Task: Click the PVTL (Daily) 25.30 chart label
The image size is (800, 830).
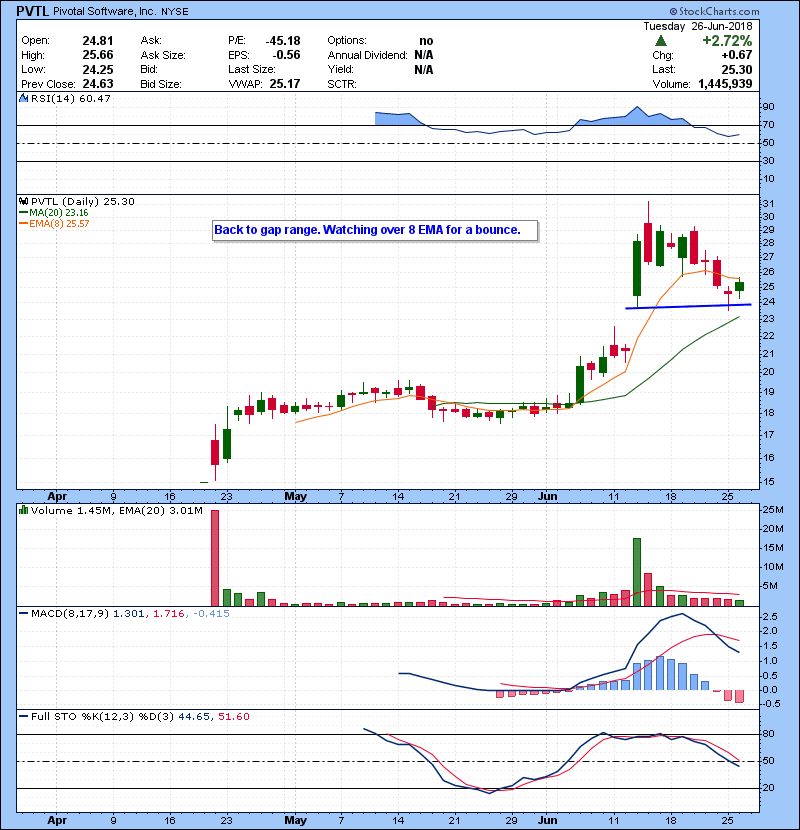Action: tap(83, 201)
